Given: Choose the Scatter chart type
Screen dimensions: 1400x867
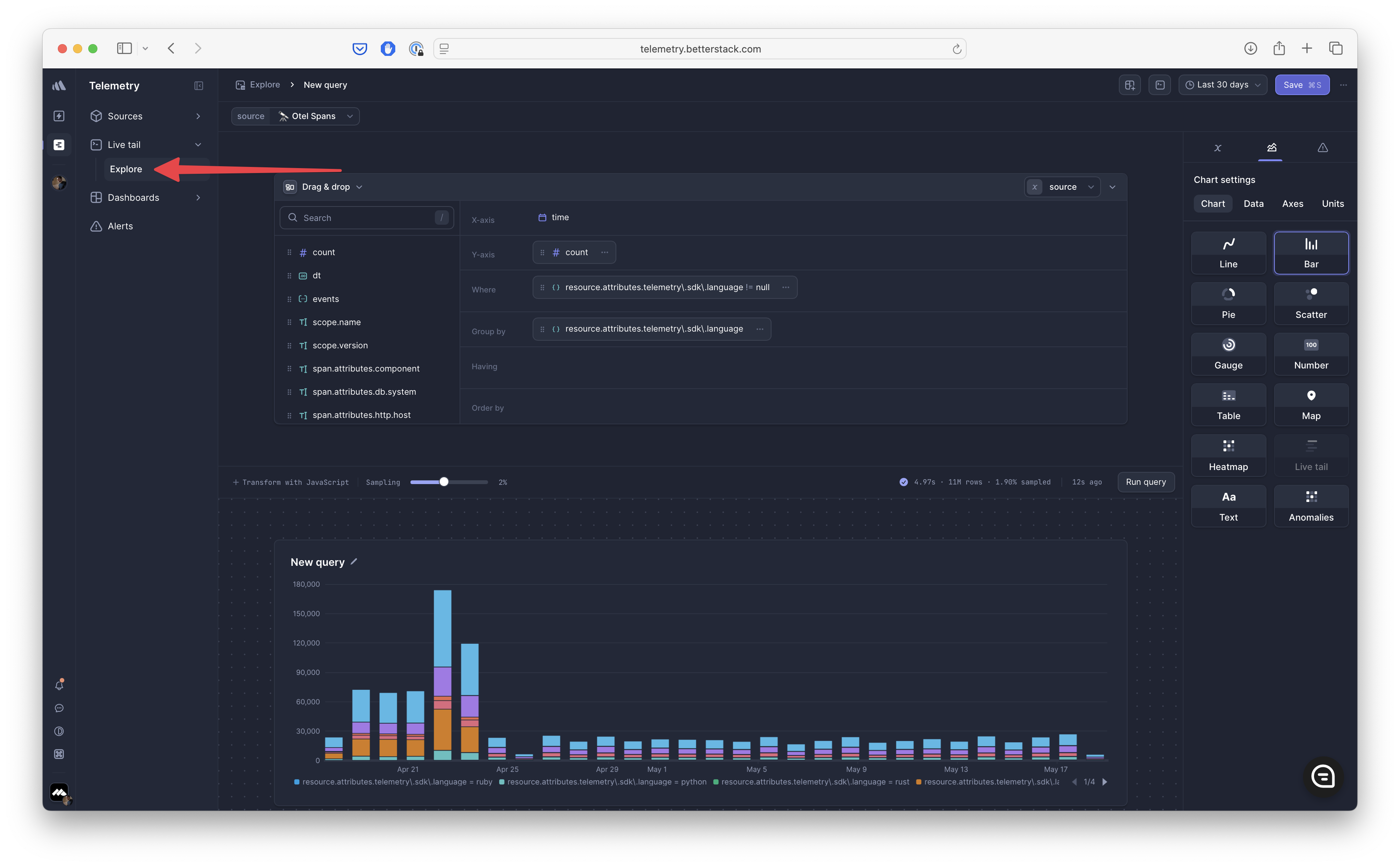Looking at the screenshot, I should tap(1311, 303).
